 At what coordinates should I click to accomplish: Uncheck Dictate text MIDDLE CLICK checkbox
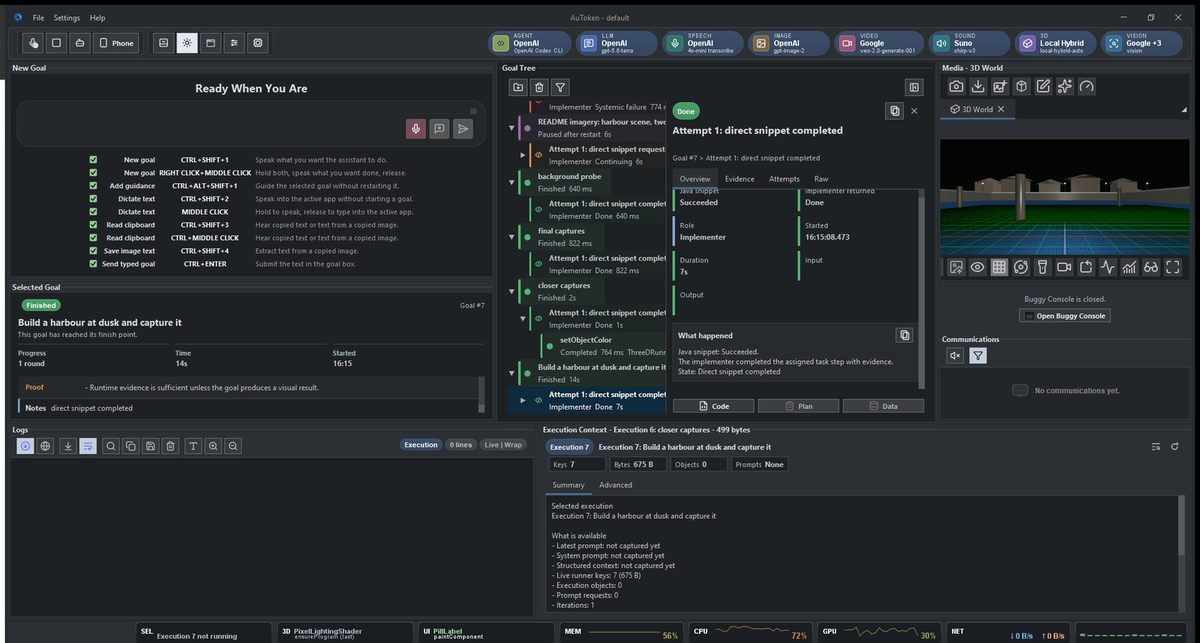93,212
